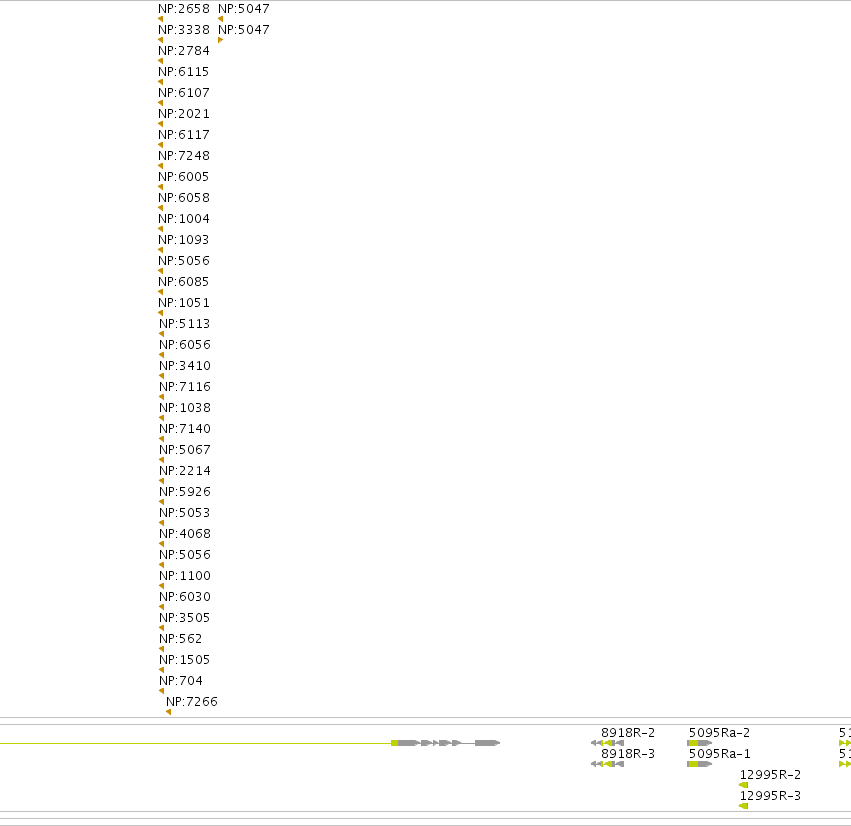Select the NP:1051 feature label

[x=183, y=303]
